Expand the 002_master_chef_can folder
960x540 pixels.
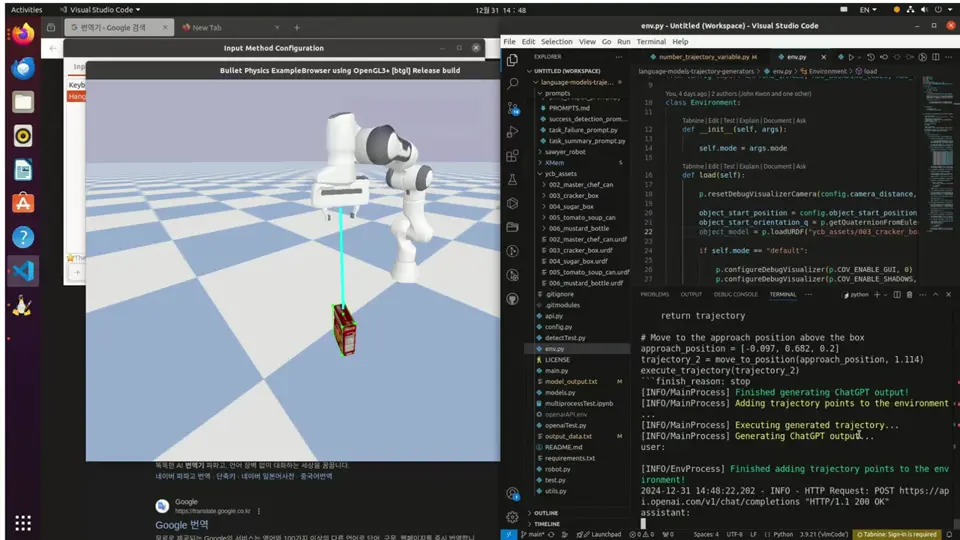tap(580, 185)
